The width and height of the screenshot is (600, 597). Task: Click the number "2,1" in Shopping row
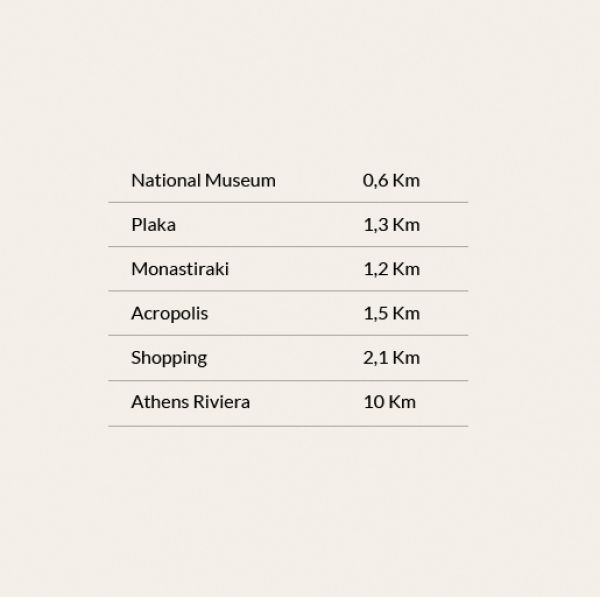pyautogui.click(x=375, y=358)
